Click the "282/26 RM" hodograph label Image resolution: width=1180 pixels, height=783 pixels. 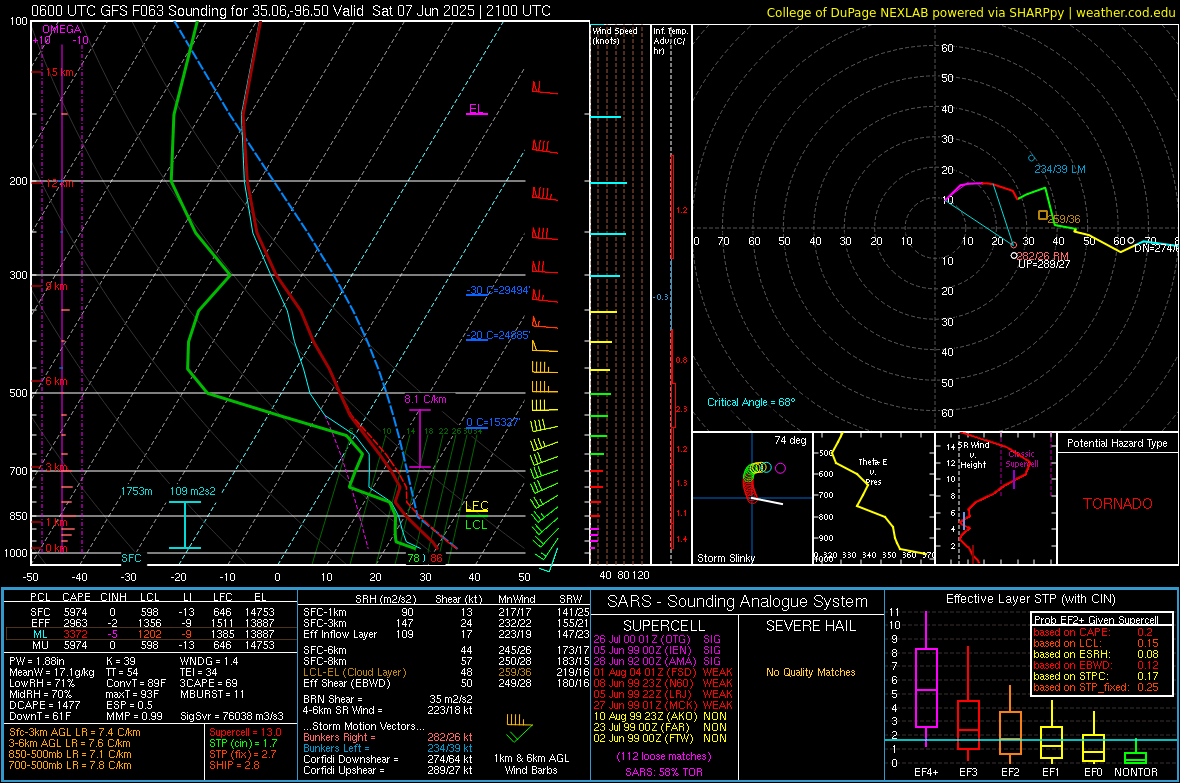point(1043,256)
